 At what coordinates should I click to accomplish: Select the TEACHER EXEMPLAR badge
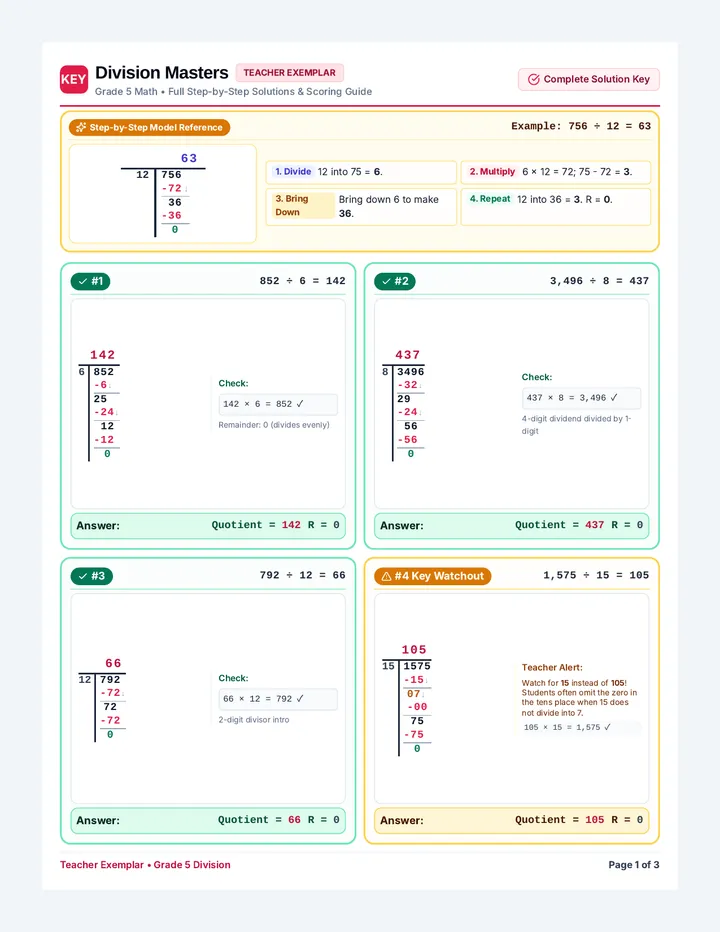(290, 73)
